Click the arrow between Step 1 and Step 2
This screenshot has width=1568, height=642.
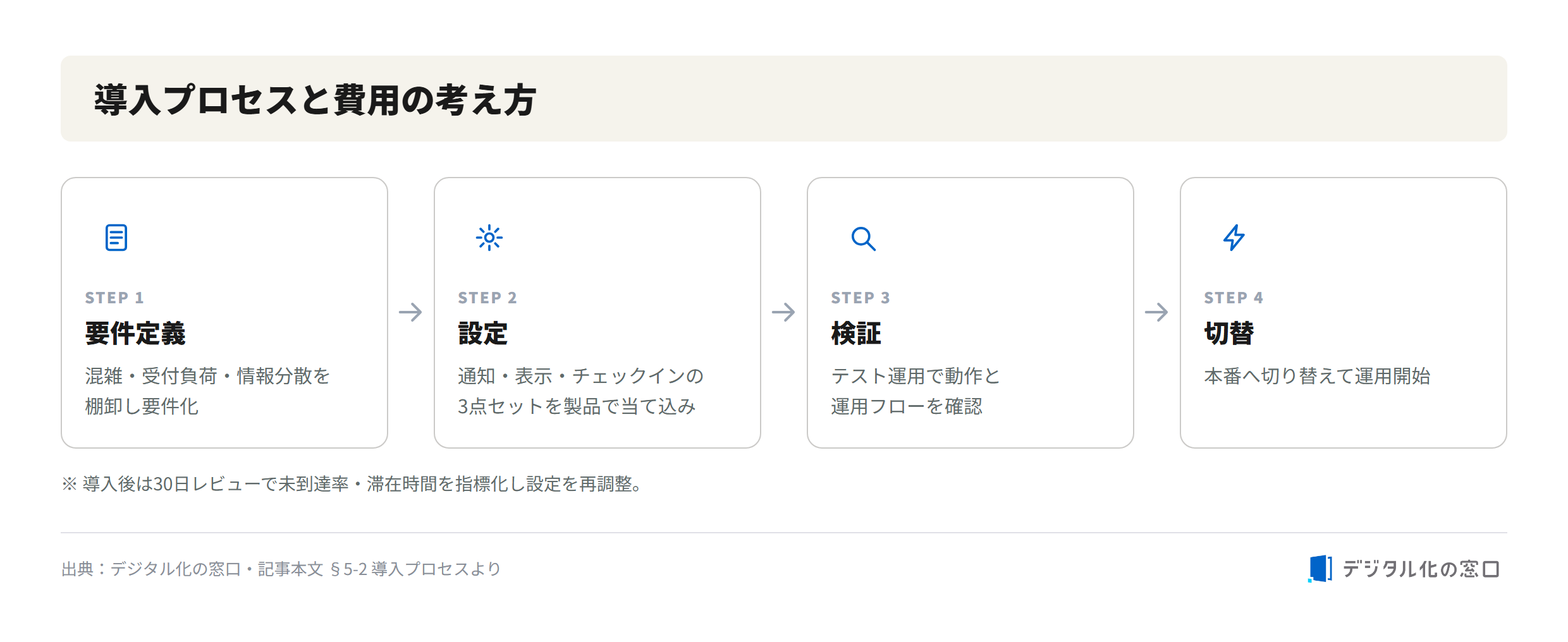pos(410,312)
